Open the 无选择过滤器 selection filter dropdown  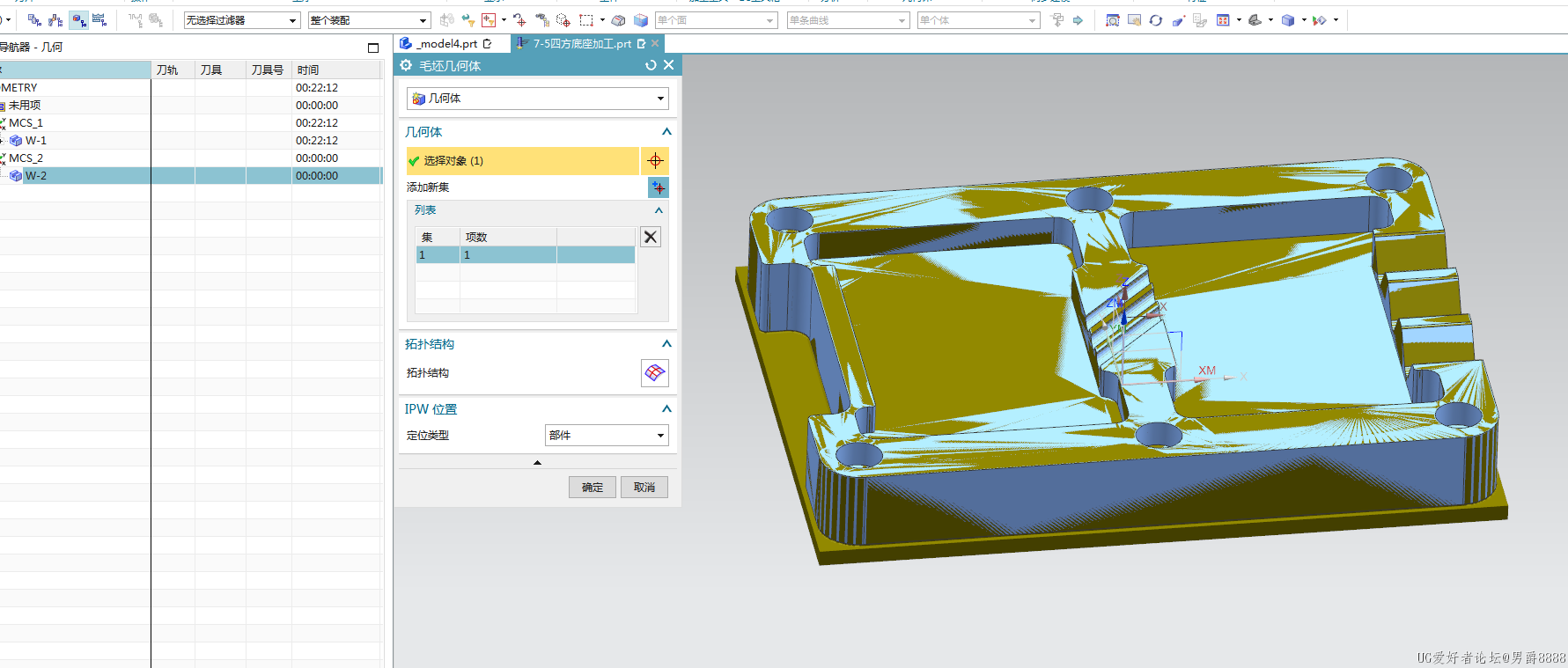click(241, 20)
